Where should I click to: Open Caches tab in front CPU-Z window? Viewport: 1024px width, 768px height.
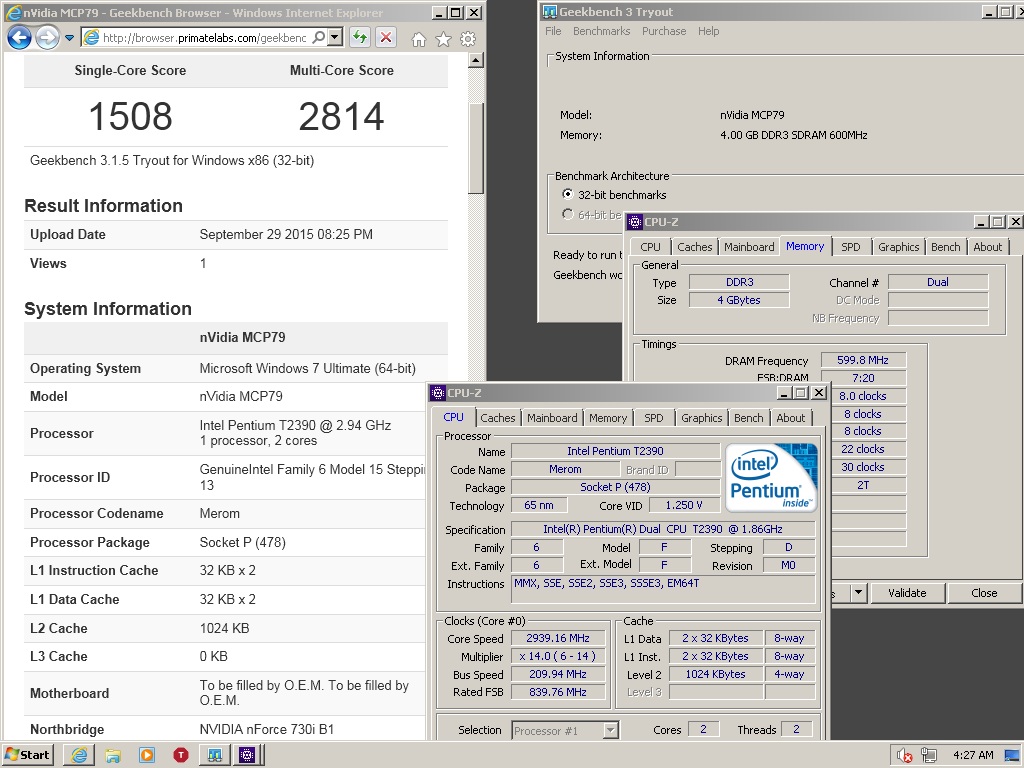click(498, 419)
